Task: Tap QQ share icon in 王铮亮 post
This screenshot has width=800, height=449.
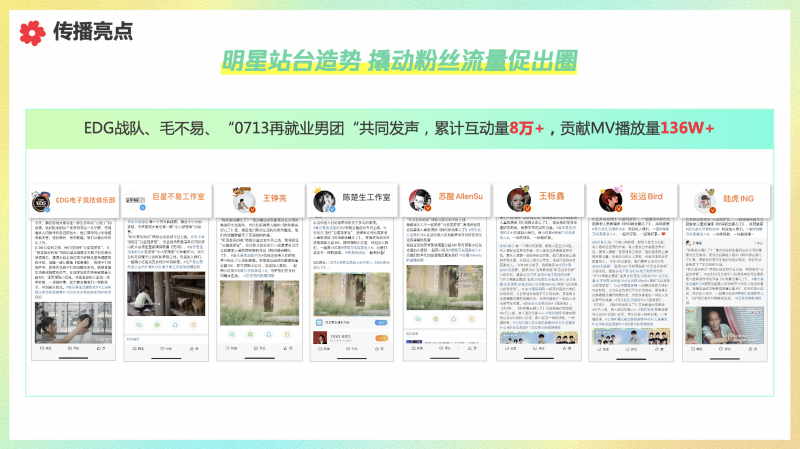Action: 269,335
